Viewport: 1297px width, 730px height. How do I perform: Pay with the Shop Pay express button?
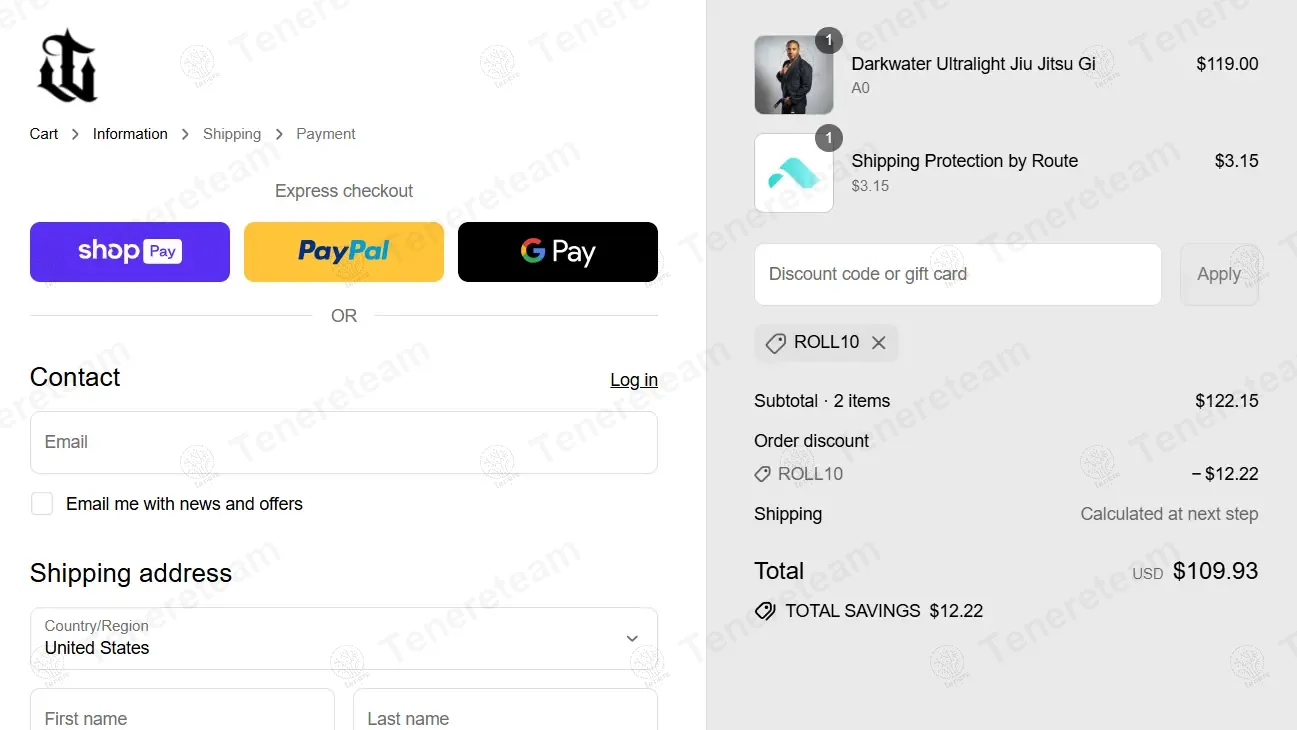coord(130,252)
